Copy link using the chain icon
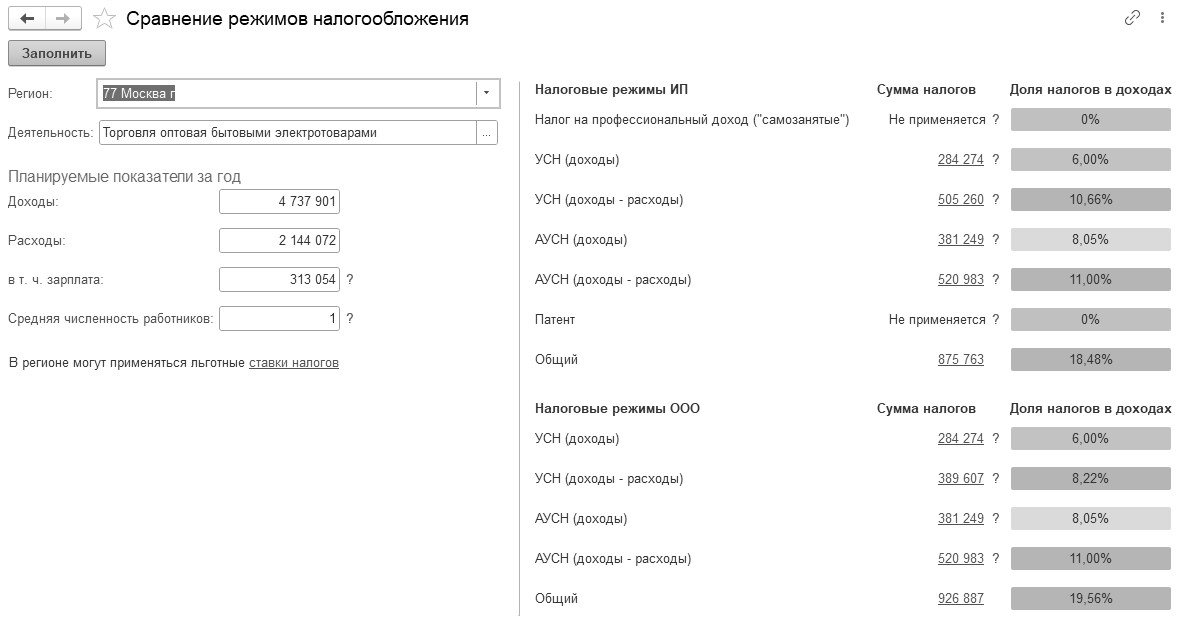Image resolution: width=1182 pixels, height=629 pixels. 1132,17
